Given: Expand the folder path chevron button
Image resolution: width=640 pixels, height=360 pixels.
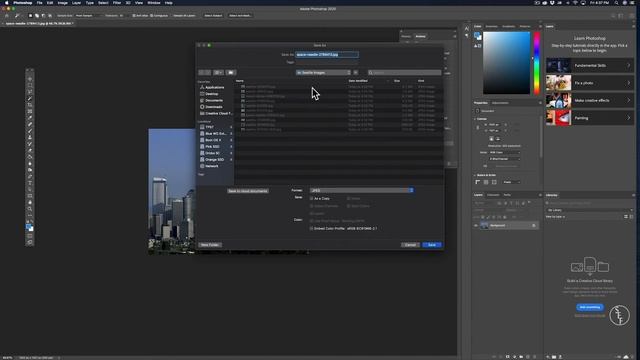Looking at the screenshot, I should pos(356,73).
